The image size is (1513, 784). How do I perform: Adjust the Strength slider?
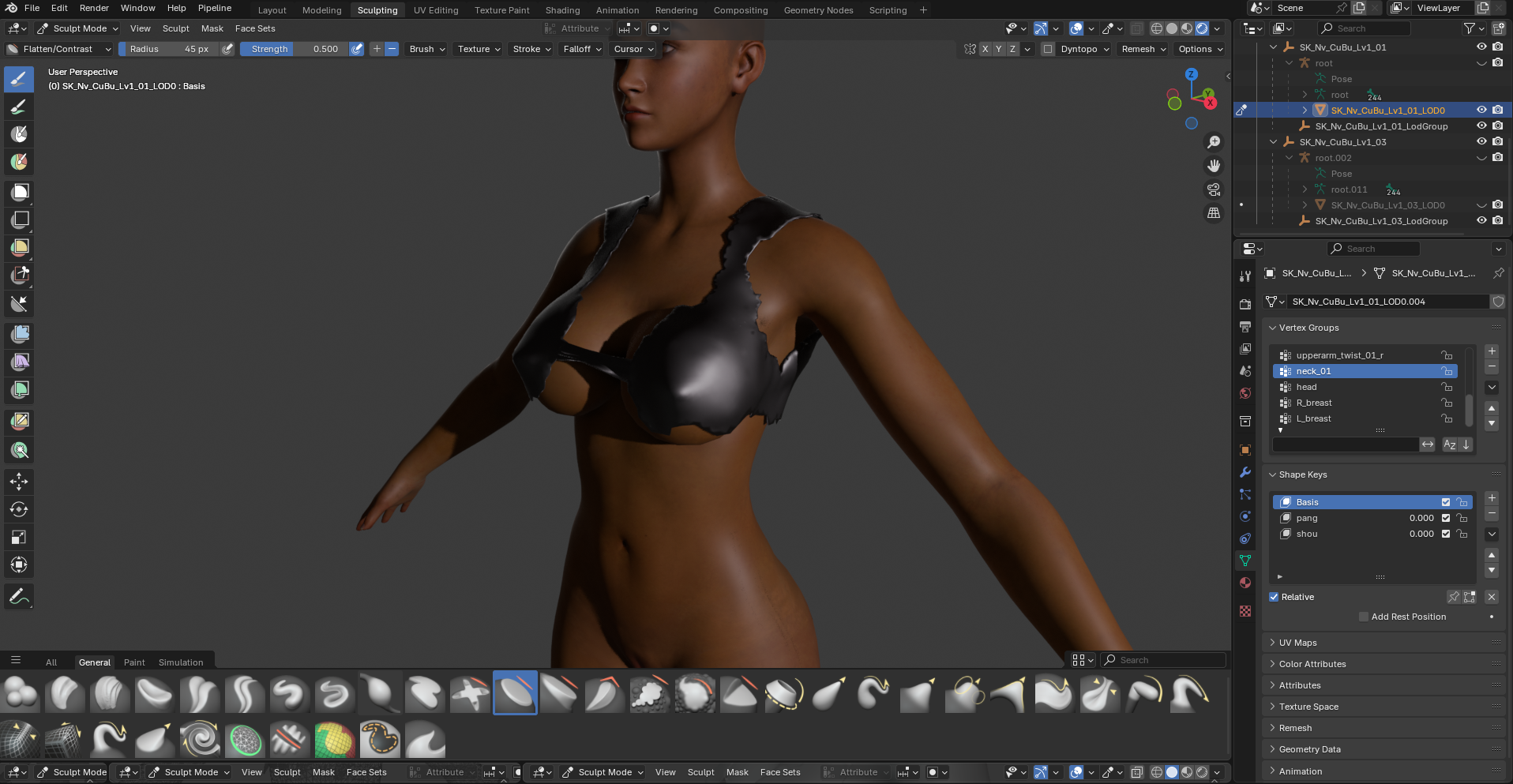pyautogui.click(x=294, y=49)
